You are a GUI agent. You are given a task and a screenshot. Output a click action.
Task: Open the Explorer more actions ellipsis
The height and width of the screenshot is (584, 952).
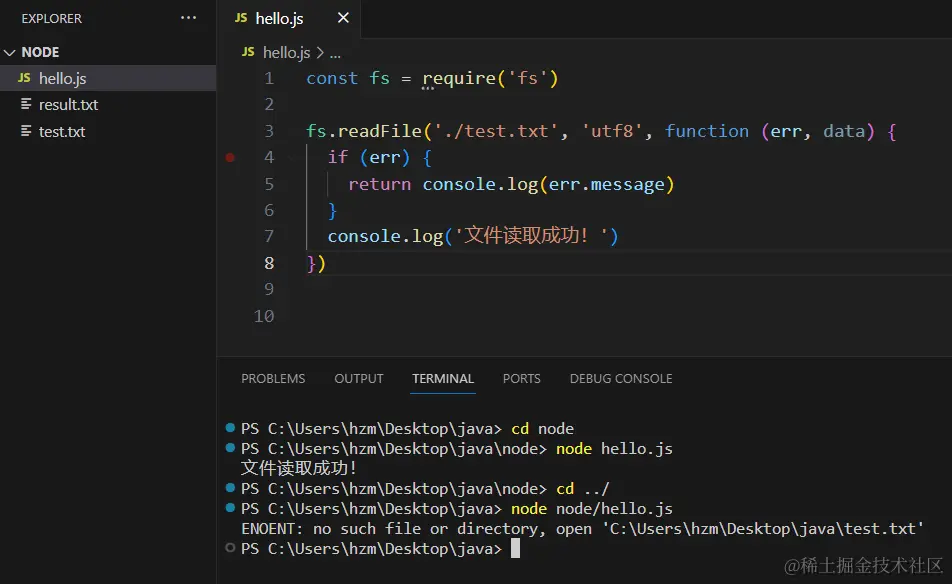tap(188, 18)
